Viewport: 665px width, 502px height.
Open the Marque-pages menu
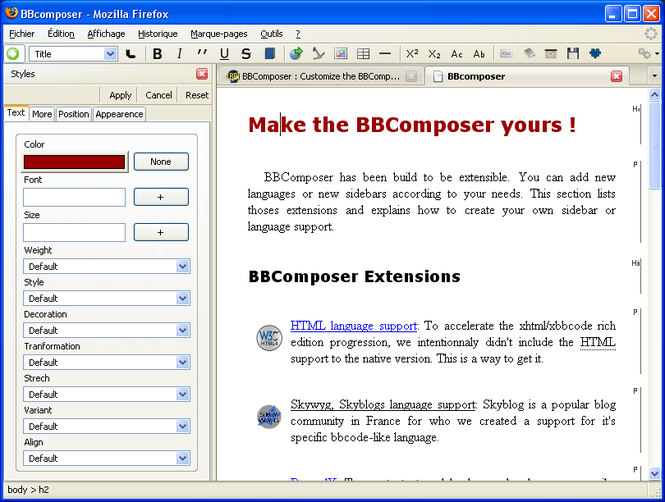point(219,33)
